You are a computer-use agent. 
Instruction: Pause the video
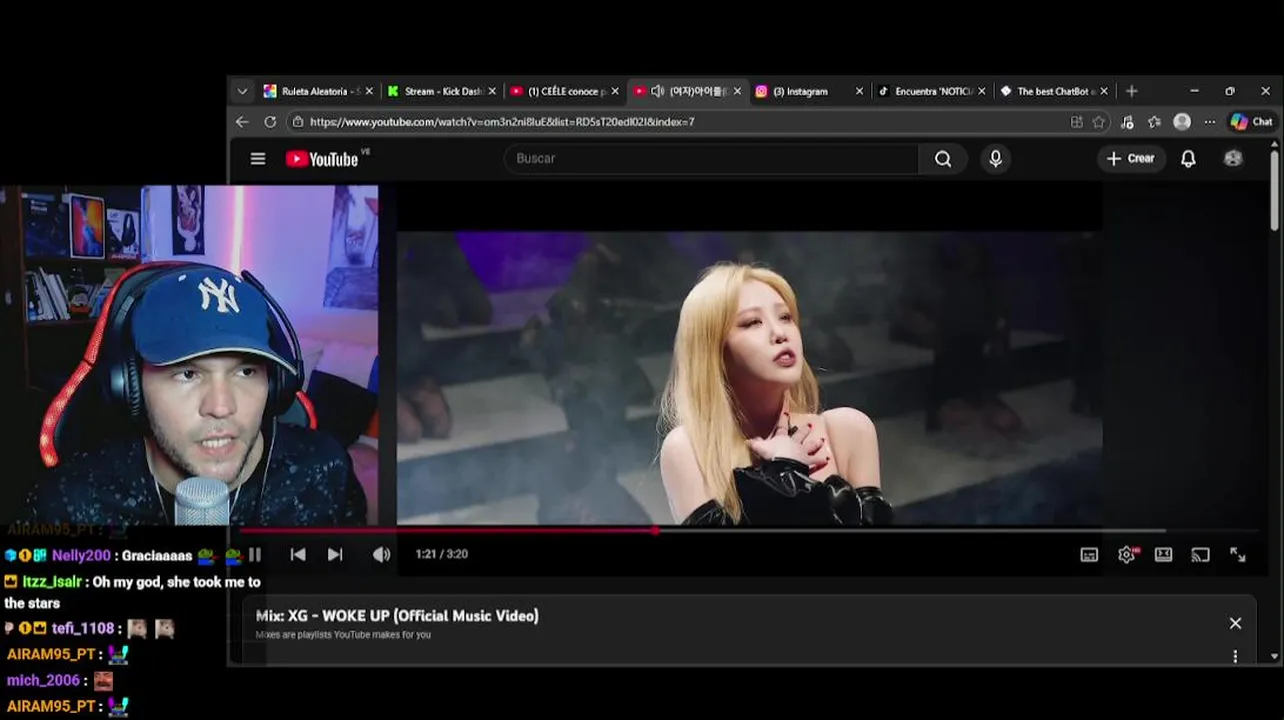(255, 554)
